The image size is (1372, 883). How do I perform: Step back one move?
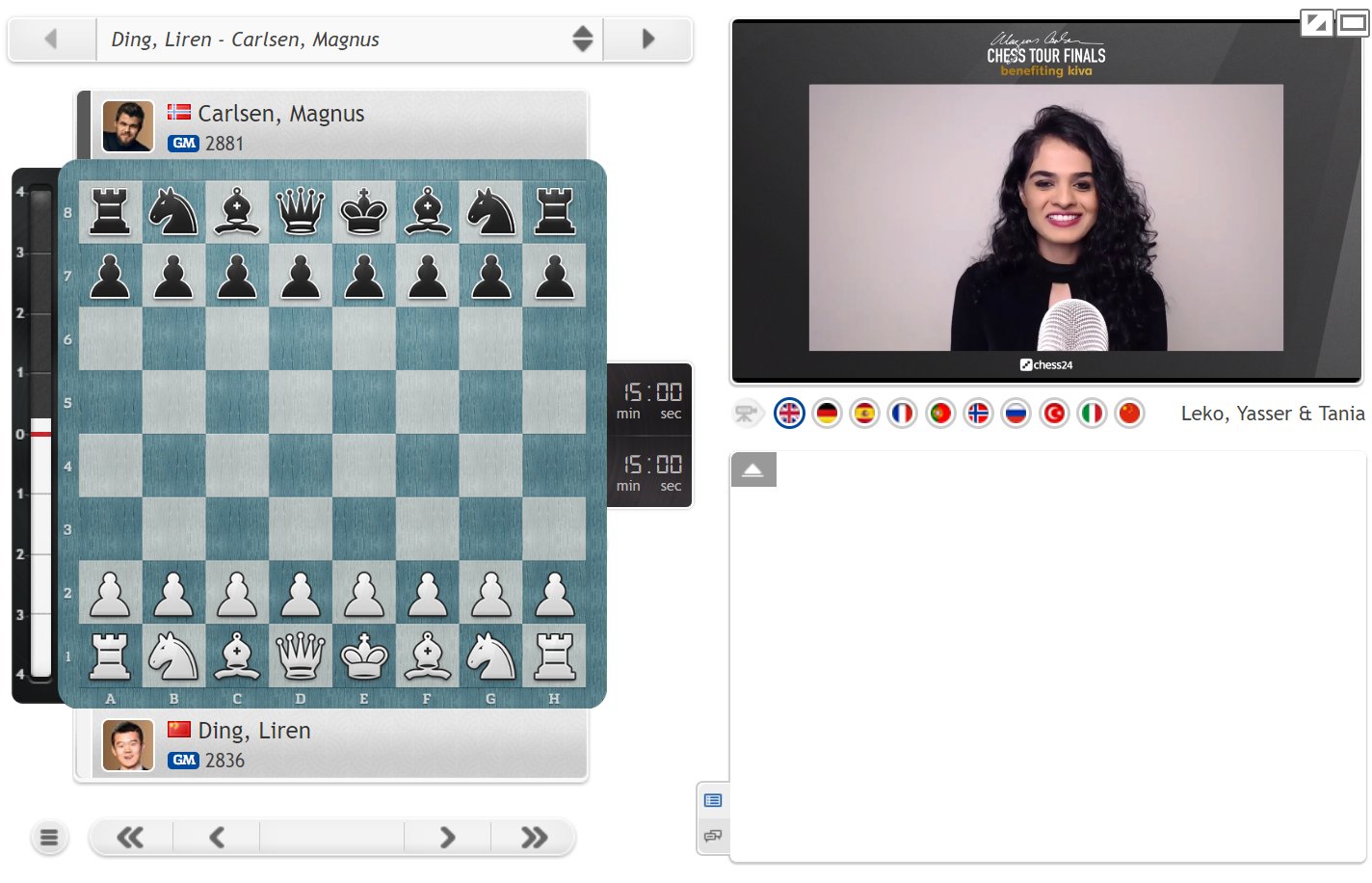click(217, 838)
